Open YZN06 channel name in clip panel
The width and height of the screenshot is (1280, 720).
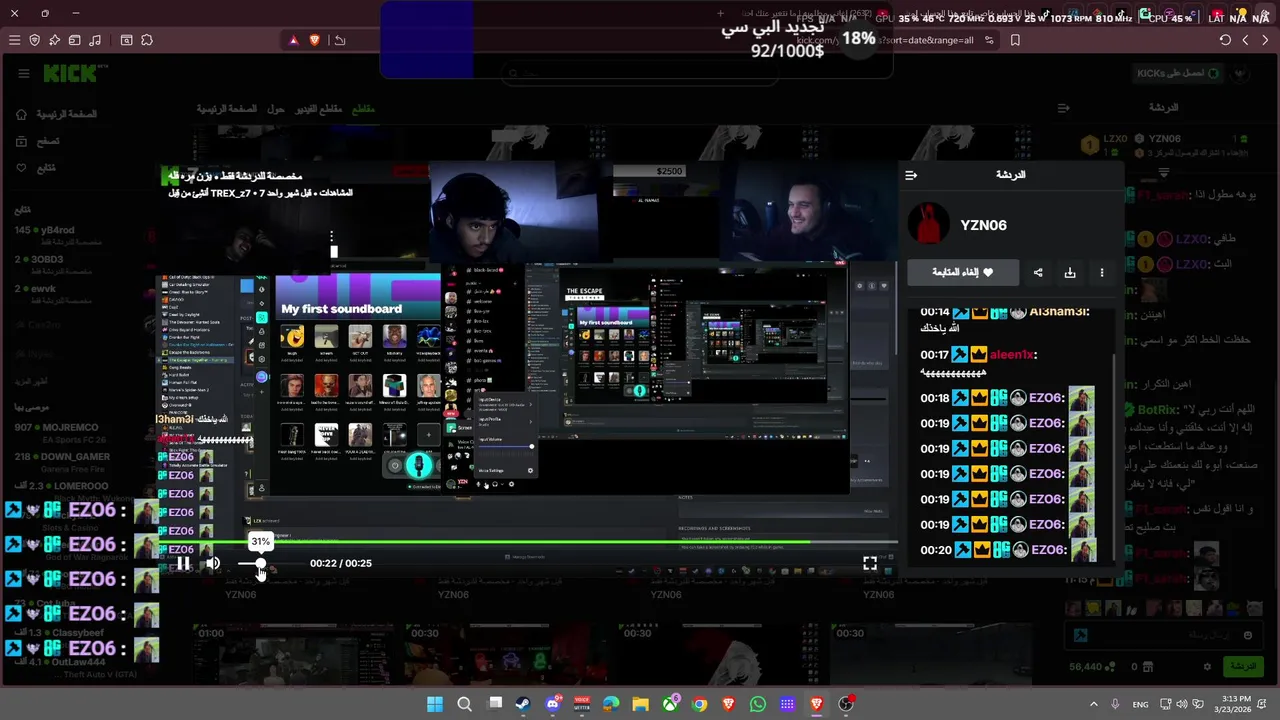coord(983,225)
